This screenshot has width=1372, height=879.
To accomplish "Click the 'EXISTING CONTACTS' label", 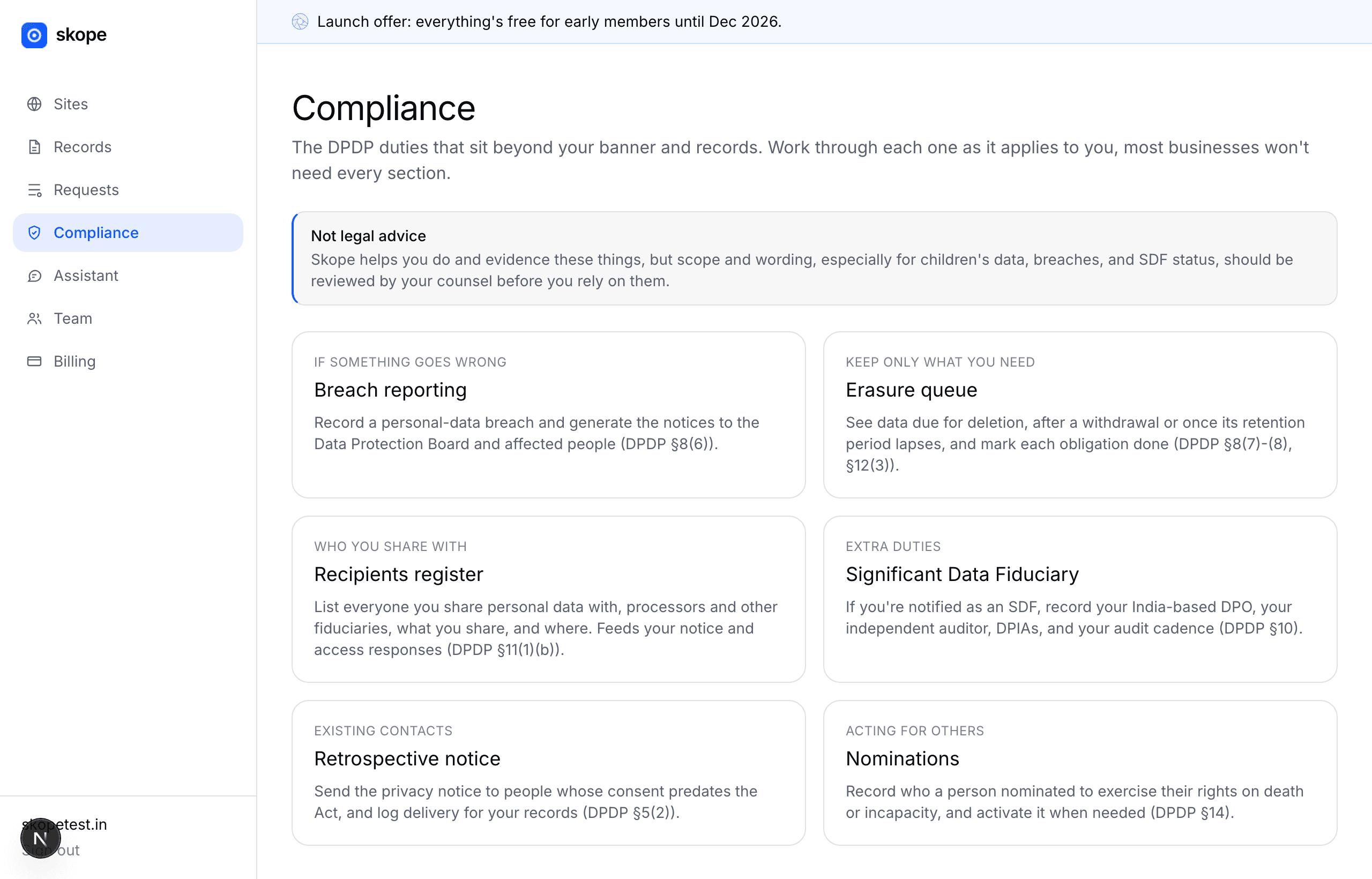I will pos(384,731).
